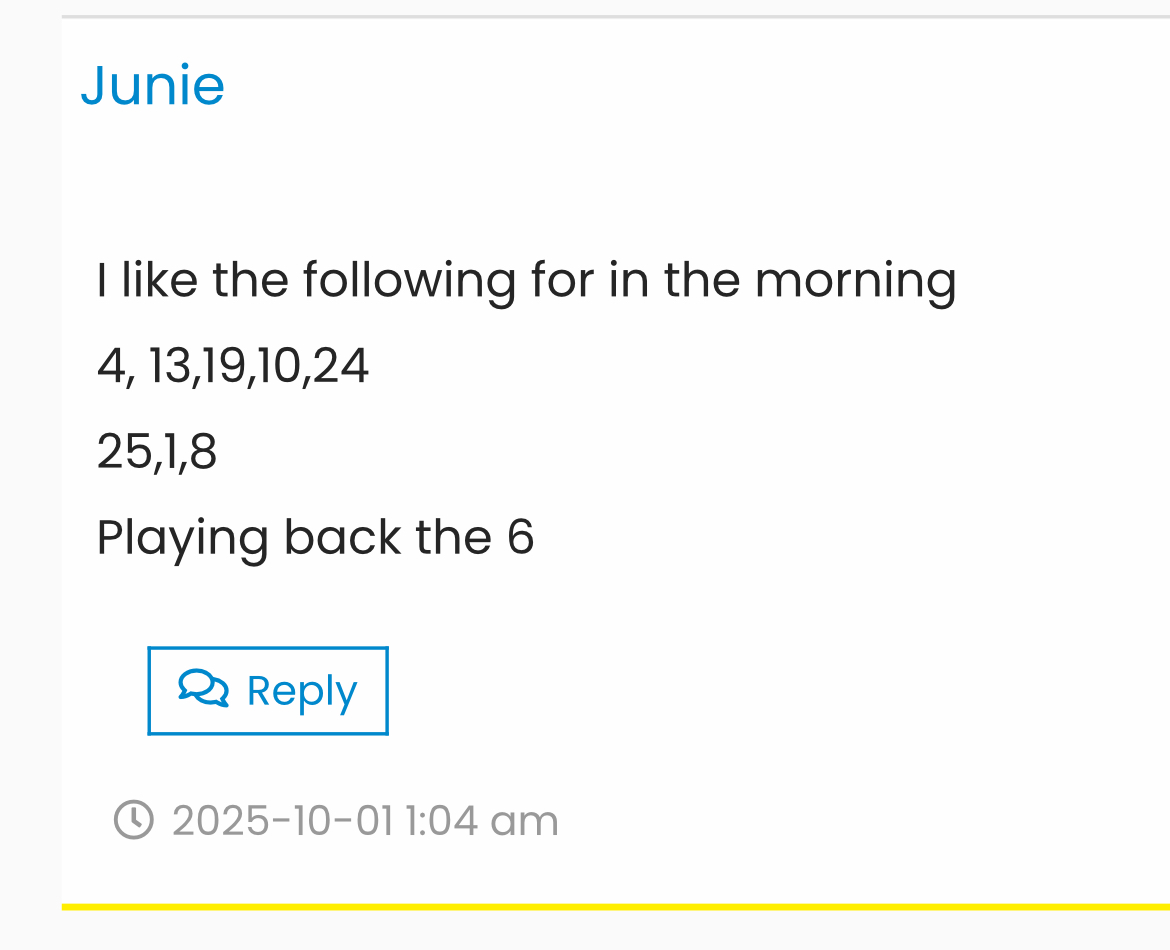Click the speech bubbles icon in Reply
Image resolution: width=1170 pixels, height=950 pixels.
coord(203,689)
